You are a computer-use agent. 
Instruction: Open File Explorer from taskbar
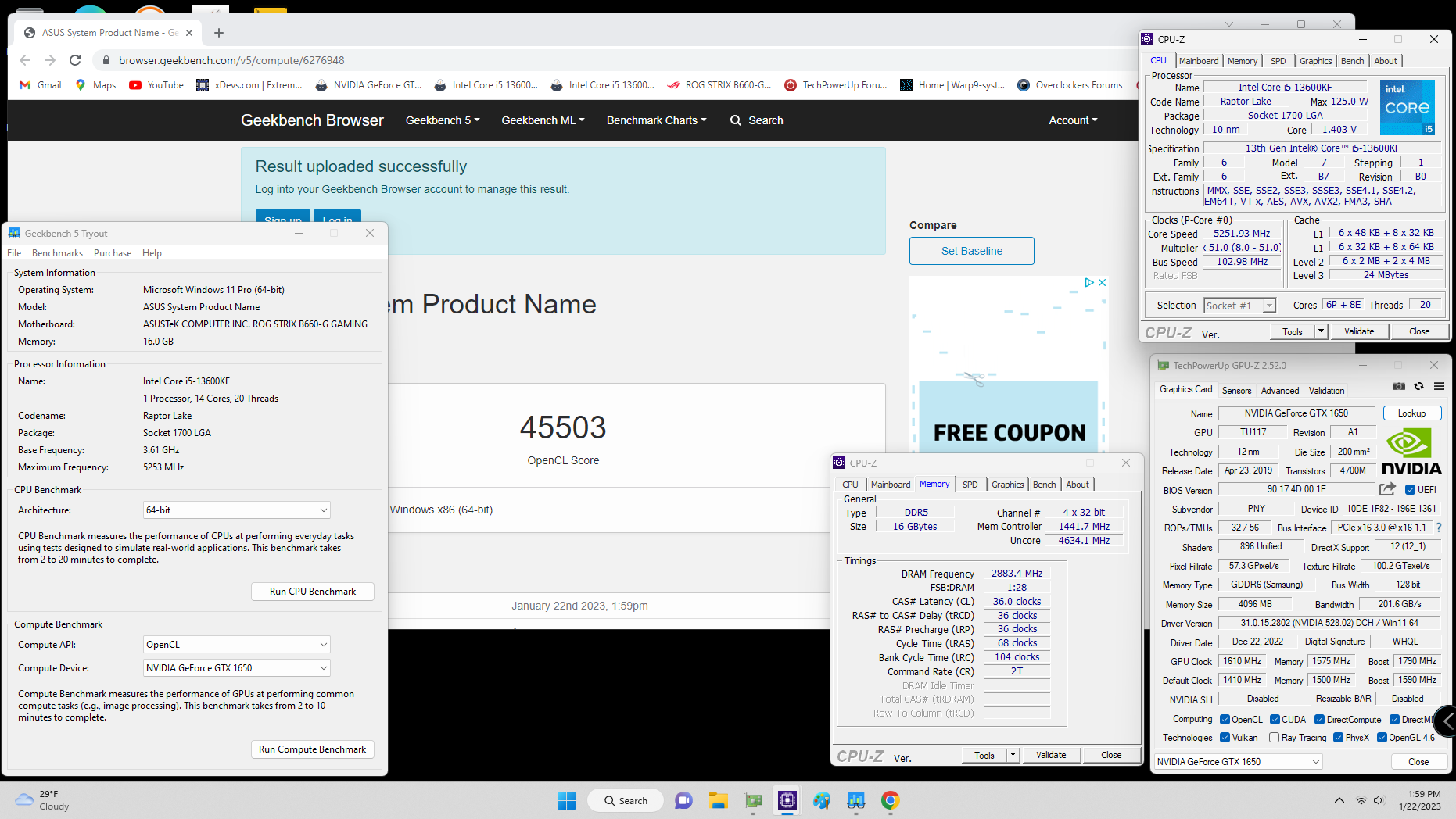(x=719, y=800)
